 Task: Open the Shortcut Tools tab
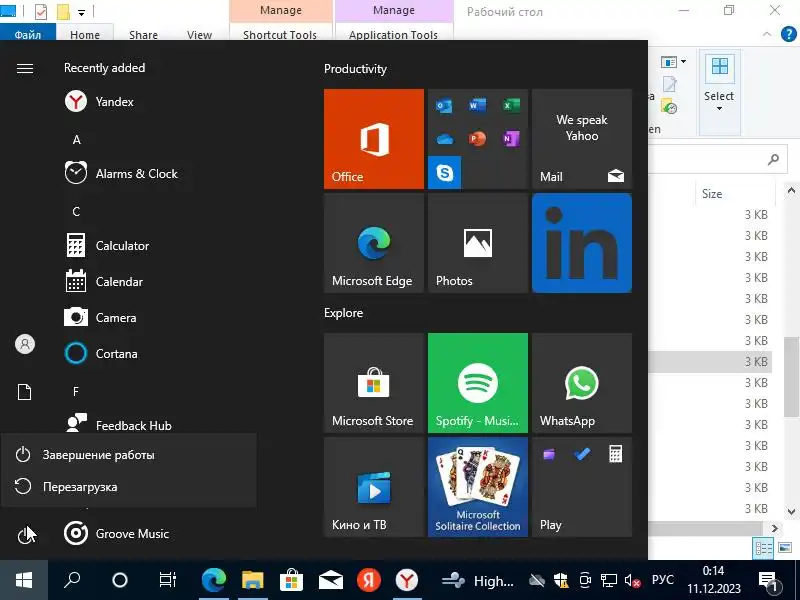(280, 34)
